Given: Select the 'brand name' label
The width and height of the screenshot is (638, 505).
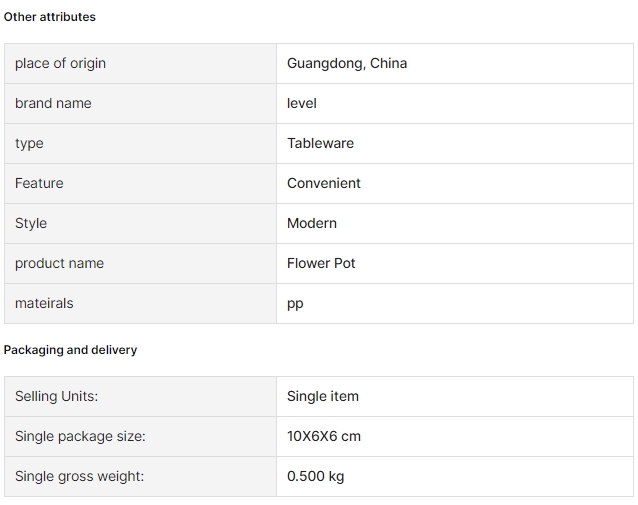Looking at the screenshot, I should pyautogui.click(x=53, y=103).
